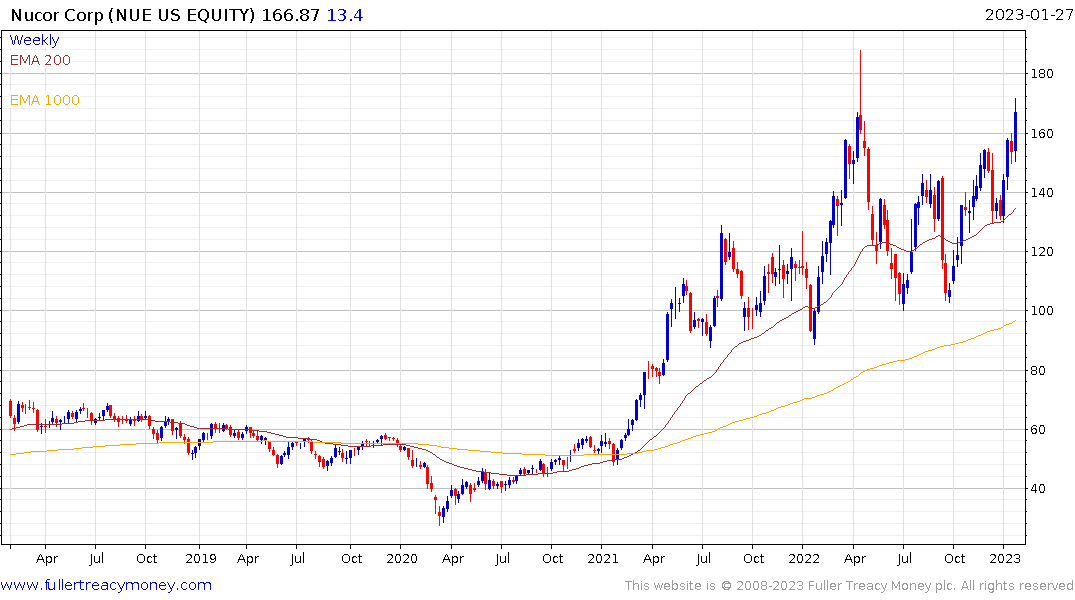Select the Nucor Corp chart title
The width and height of the screenshot is (1075, 600).
[134, 14]
